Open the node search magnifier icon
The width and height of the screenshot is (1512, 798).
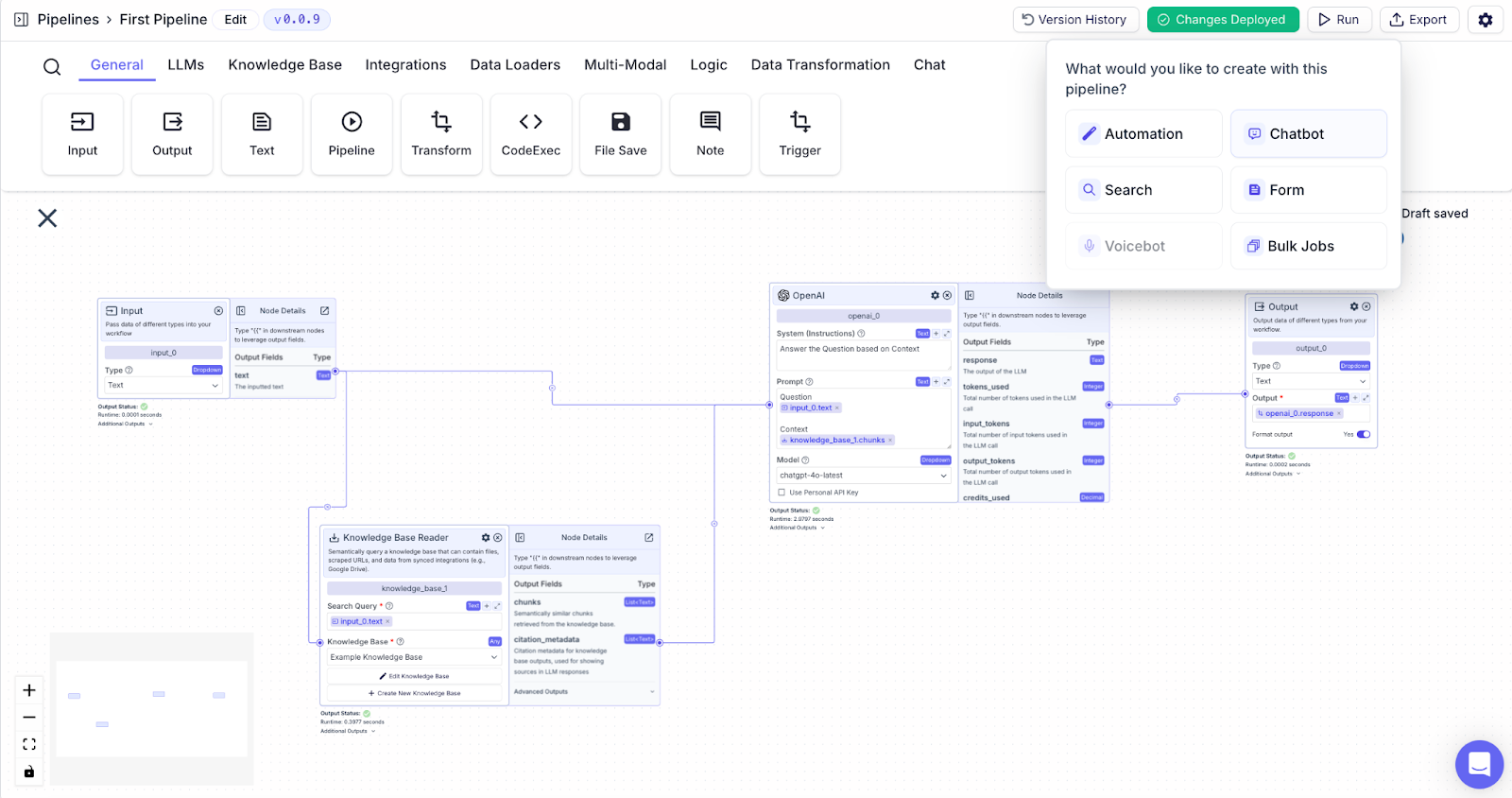(x=52, y=66)
